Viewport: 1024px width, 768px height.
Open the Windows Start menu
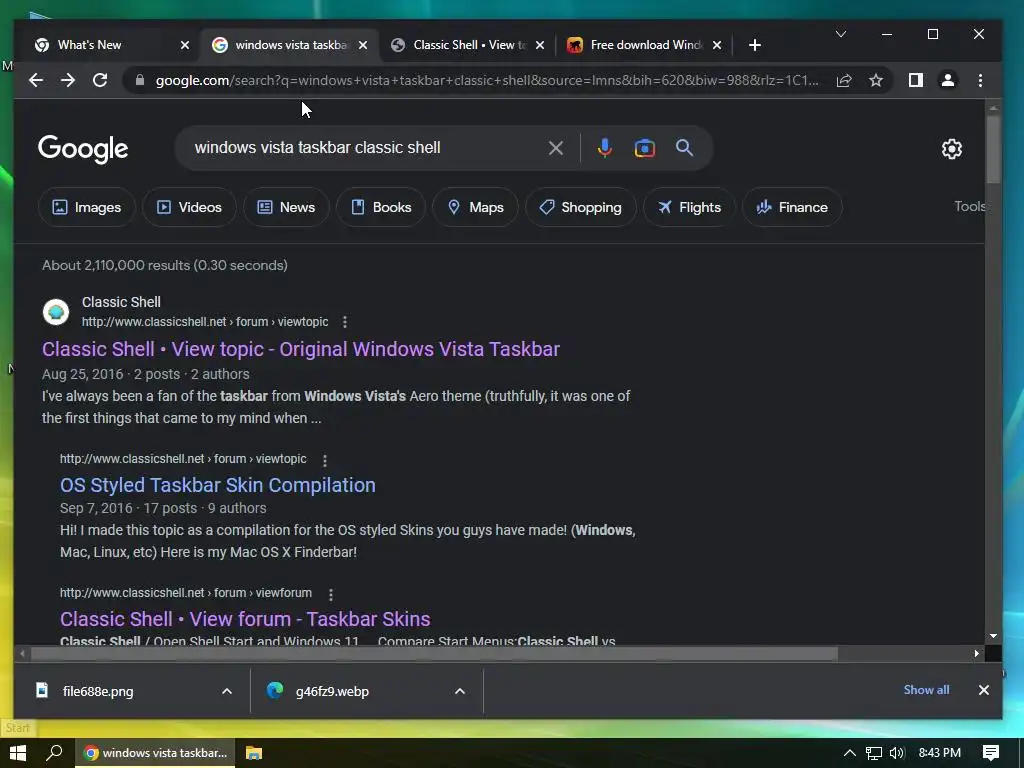[x=18, y=753]
